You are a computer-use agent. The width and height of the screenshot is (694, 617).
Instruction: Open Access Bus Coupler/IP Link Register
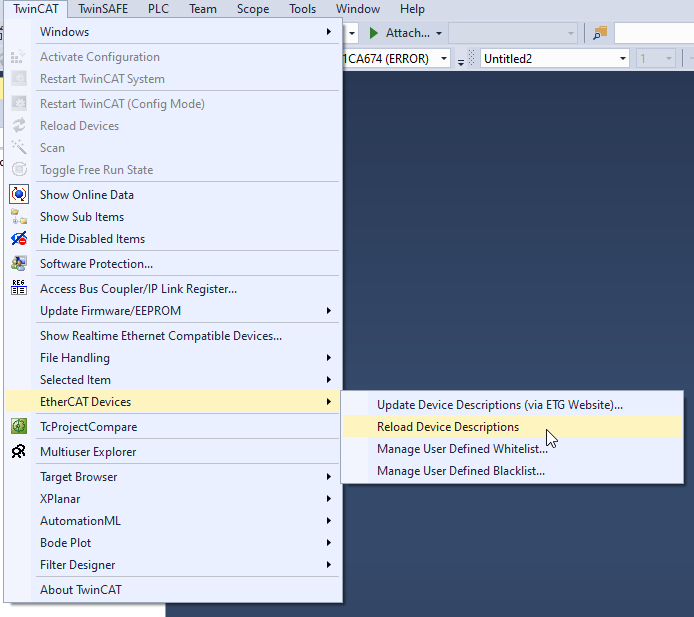tap(174, 289)
